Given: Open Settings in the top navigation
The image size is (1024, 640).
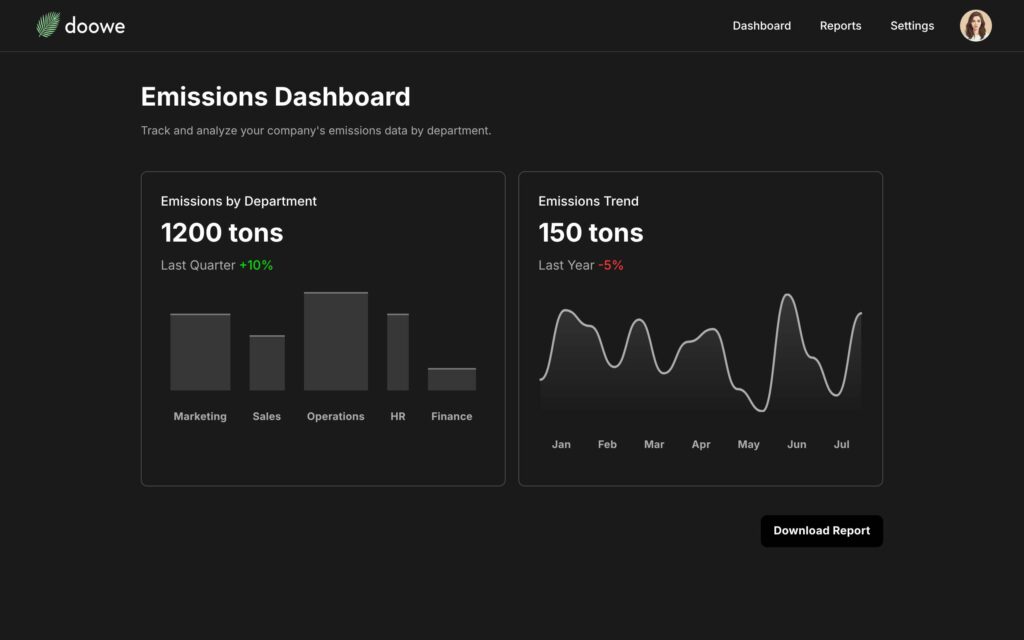Looking at the screenshot, I should click(912, 26).
